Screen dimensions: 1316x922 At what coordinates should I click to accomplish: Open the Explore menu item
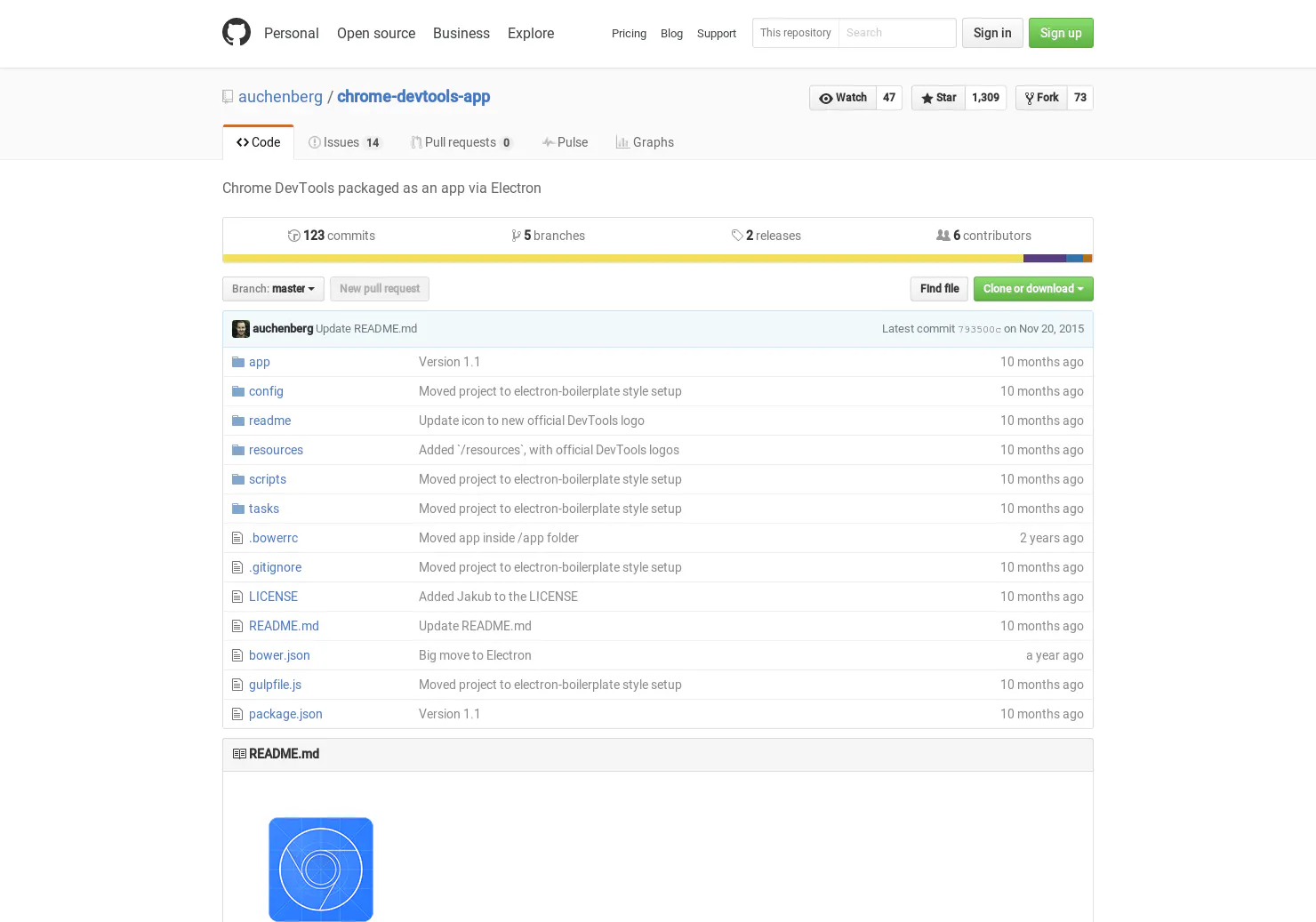click(x=531, y=33)
